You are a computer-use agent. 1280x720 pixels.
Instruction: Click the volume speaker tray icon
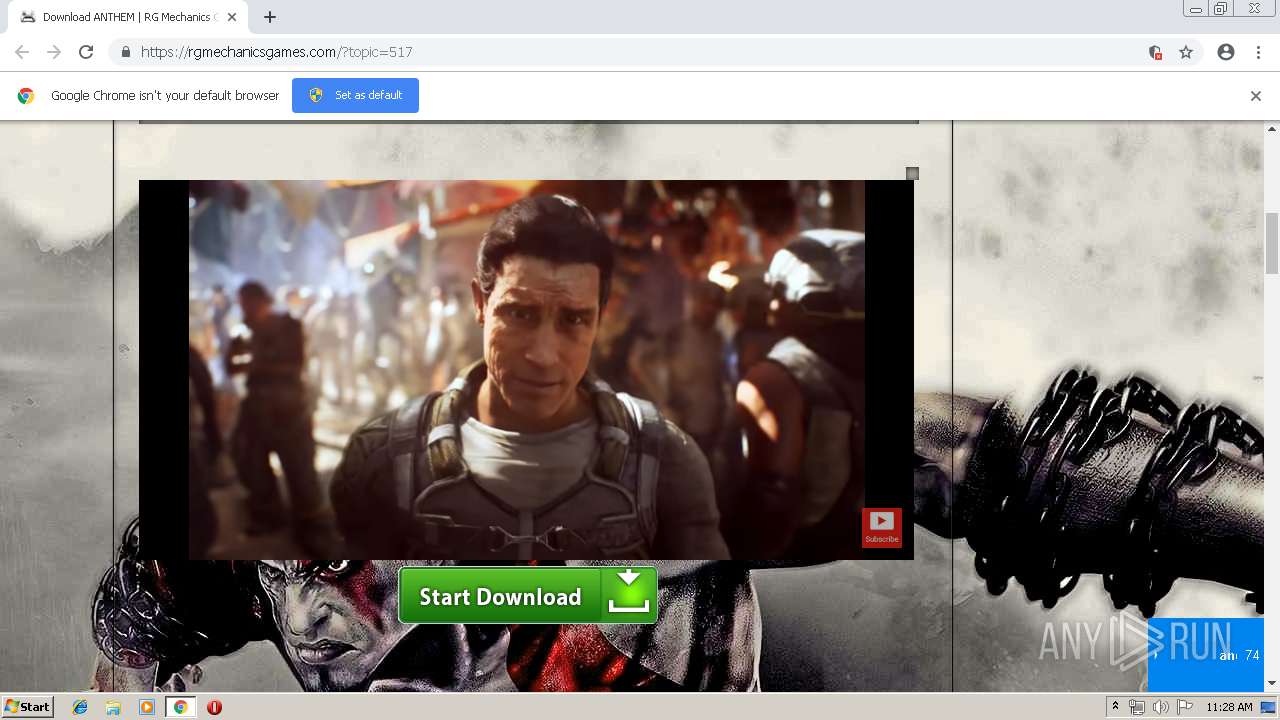coord(1160,707)
